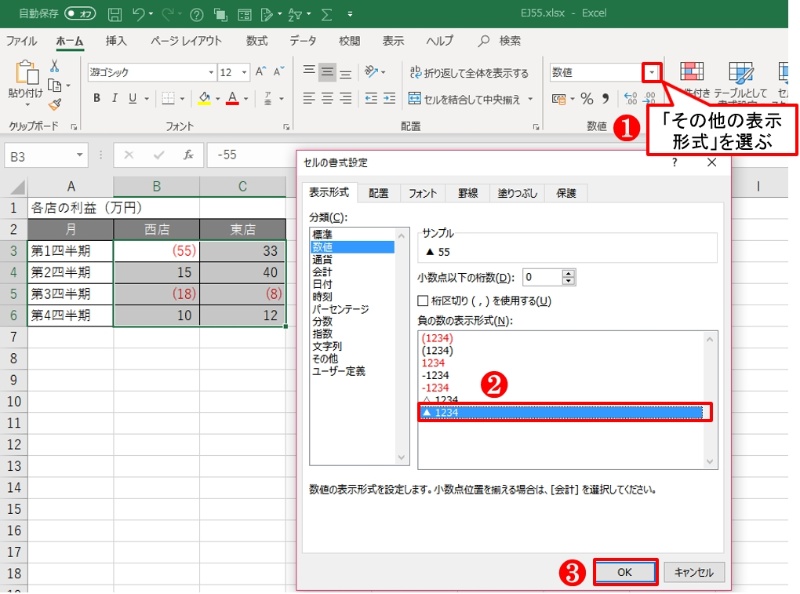800x594 pixels.
Task: Click テーブルとして書式設定 icon
Action: point(742,75)
